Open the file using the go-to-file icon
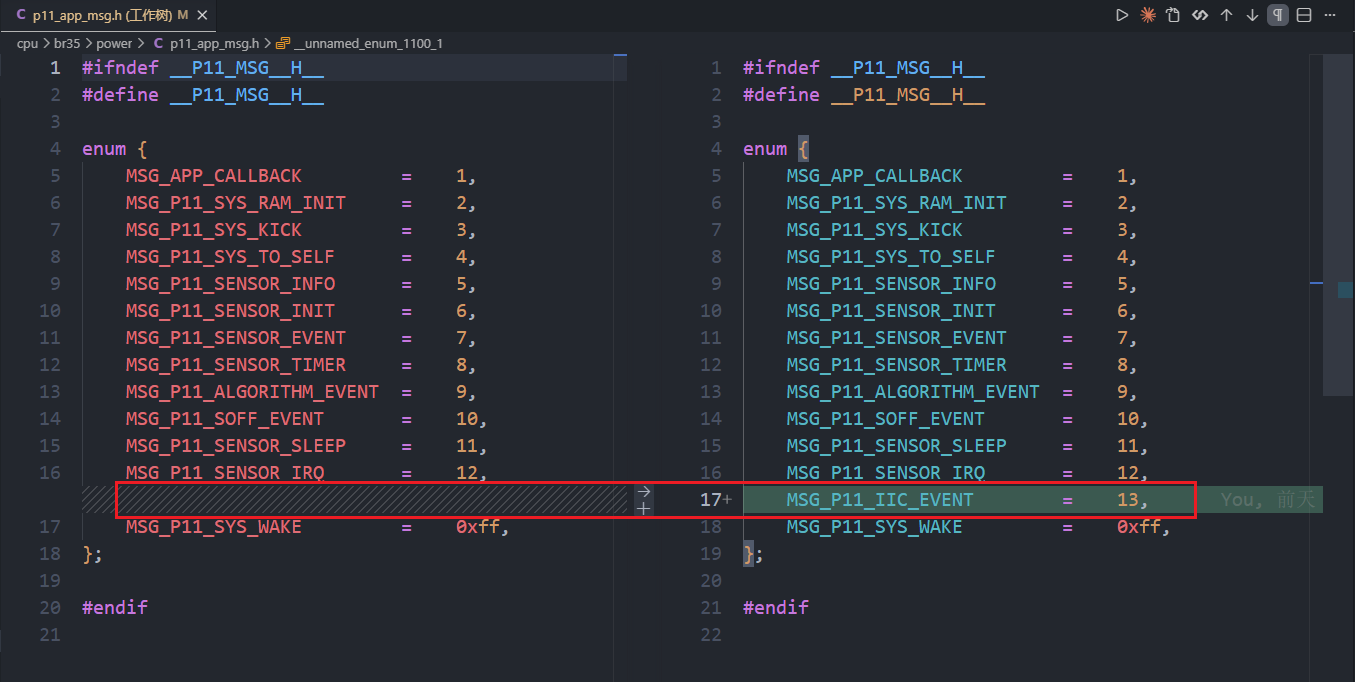Image resolution: width=1355 pixels, height=682 pixels. pyautogui.click(x=1174, y=15)
